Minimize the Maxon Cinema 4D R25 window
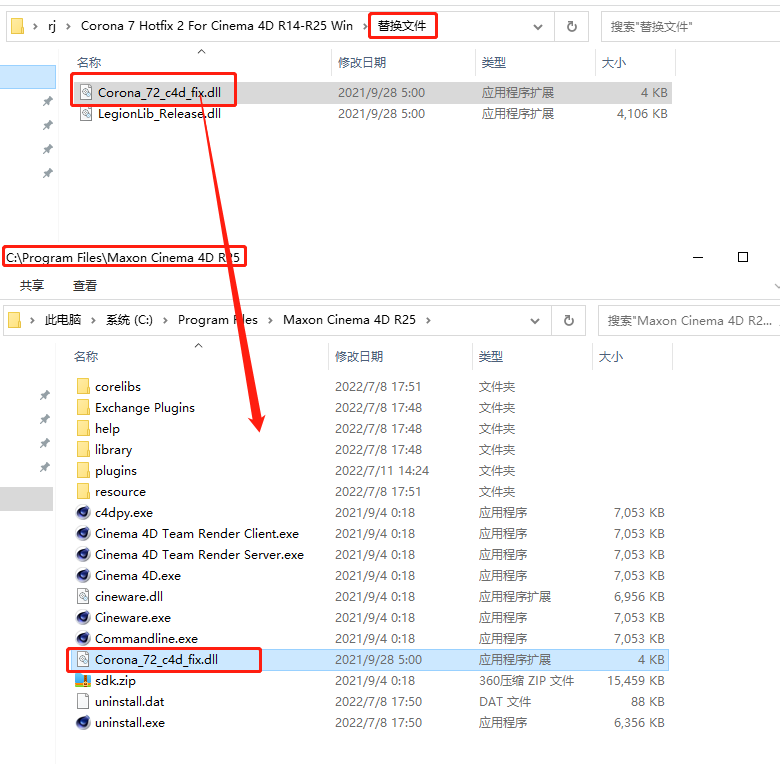 coord(698,257)
